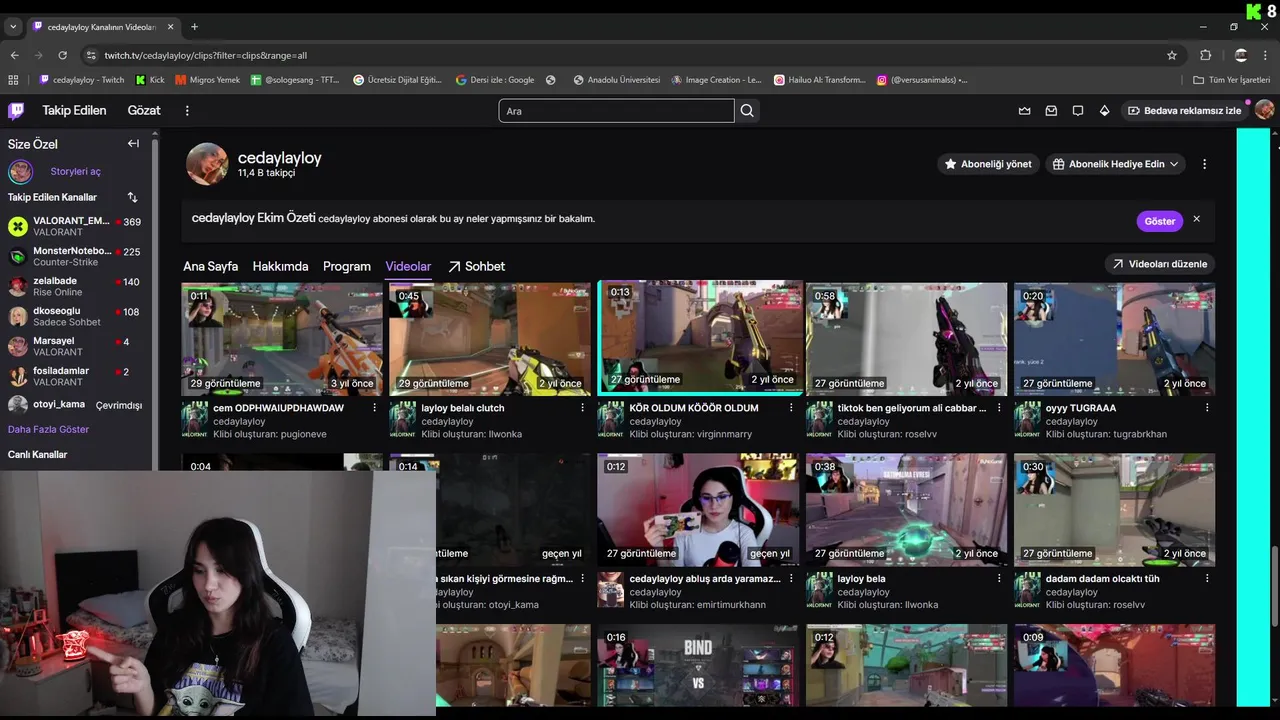The height and width of the screenshot is (720, 1280).
Task: Click Aboneliği yönet button
Action: point(988,164)
